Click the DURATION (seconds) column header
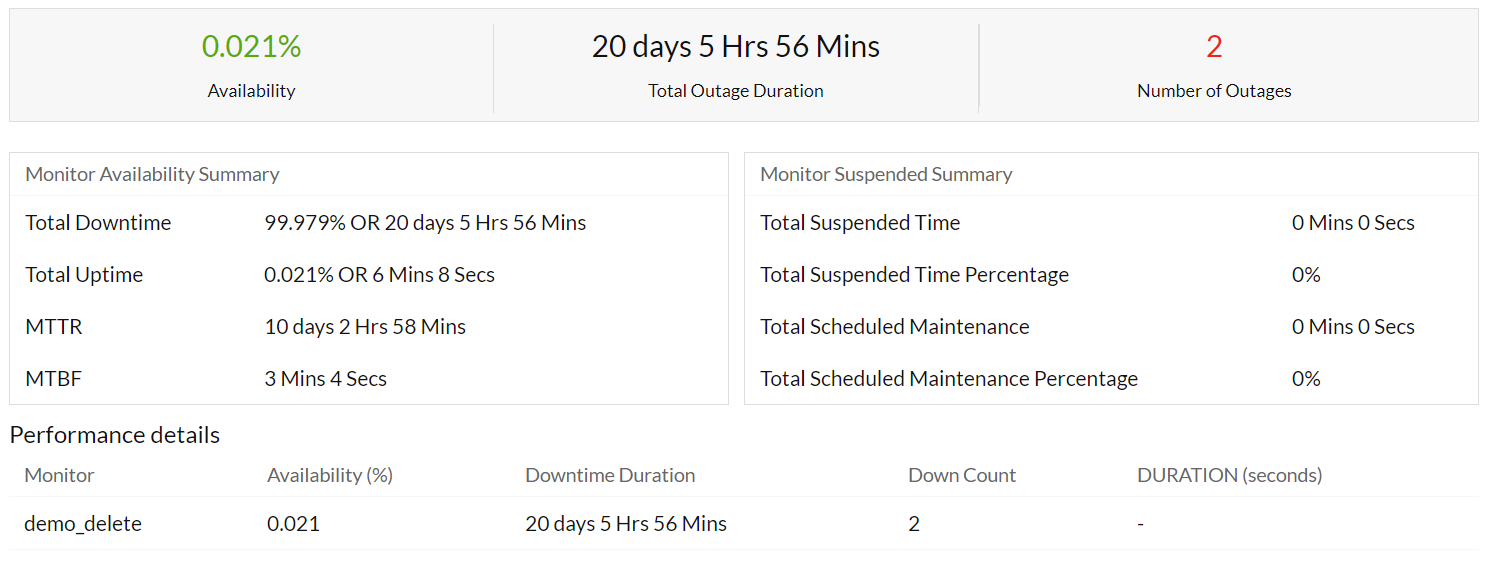 click(x=1229, y=476)
